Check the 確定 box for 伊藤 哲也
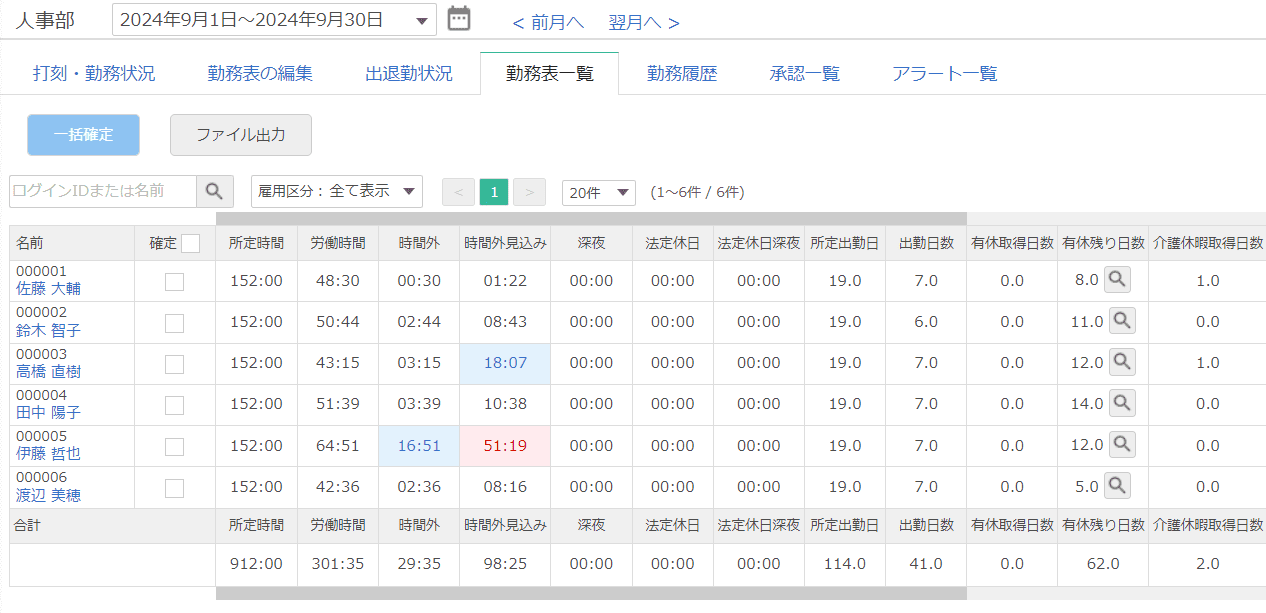 tap(175, 446)
